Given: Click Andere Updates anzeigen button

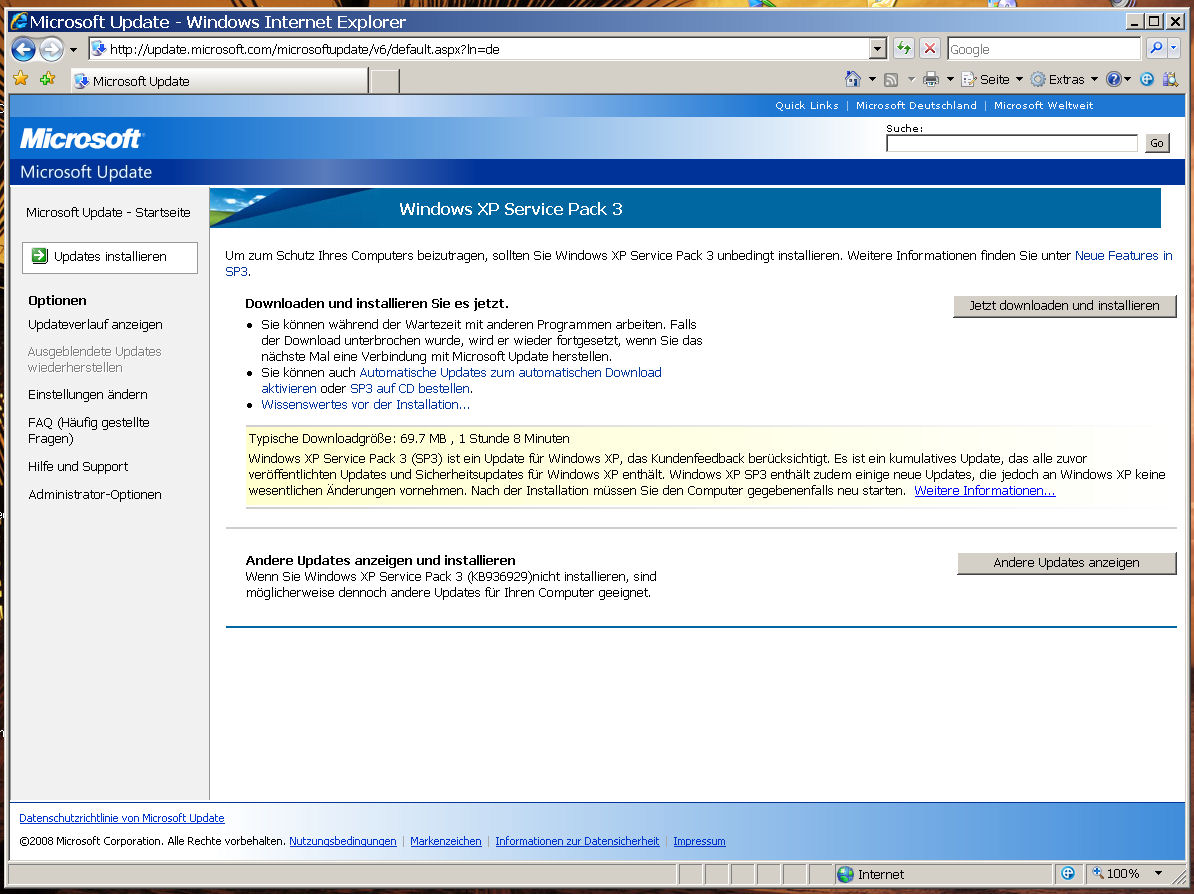Looking at the screenshot, I should click(x=1066, y=563).
